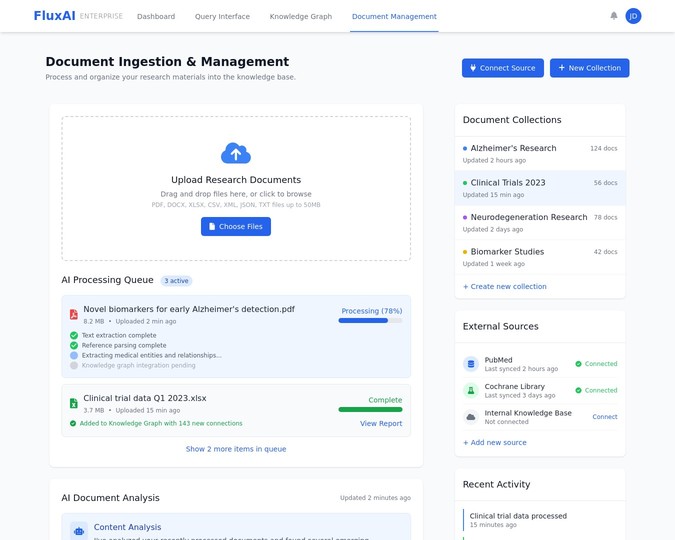This screenshot has width=675, height=540.
Task: Click the notification bell icon
Action: point(614,16)
